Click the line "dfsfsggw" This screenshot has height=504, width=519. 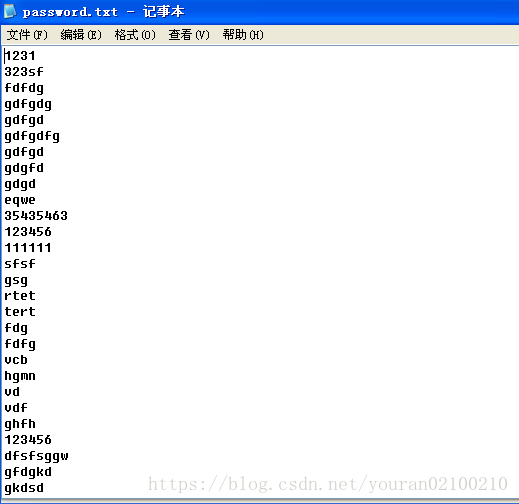pyautogui.click(x=36, y=456)
